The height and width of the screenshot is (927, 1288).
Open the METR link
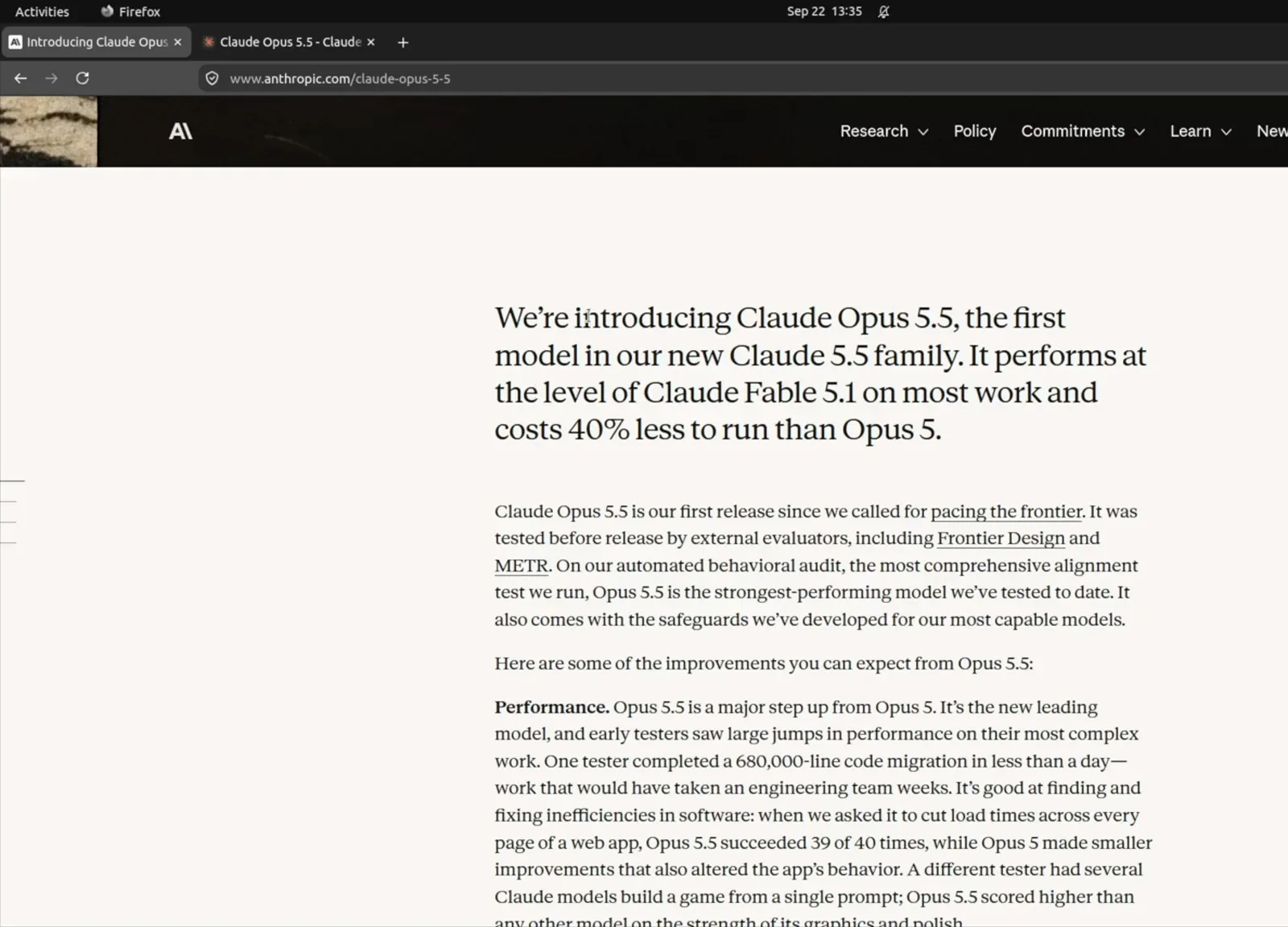(521, 566)
